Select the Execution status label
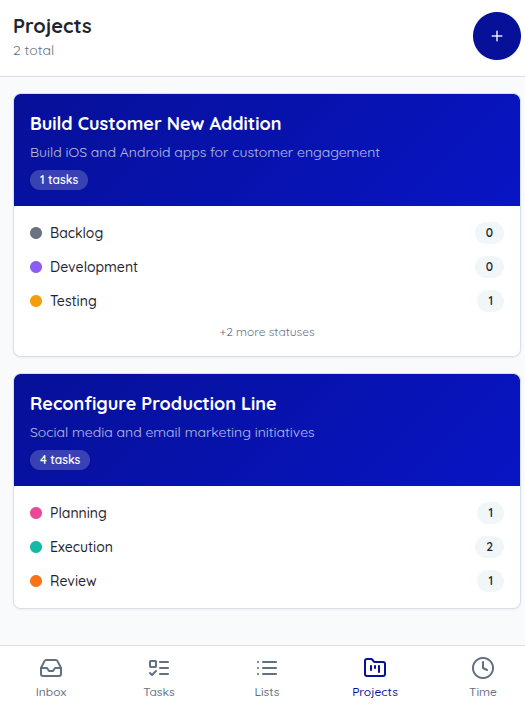The image size is (525, 706). pyautogui.click(x=81, y=547)
